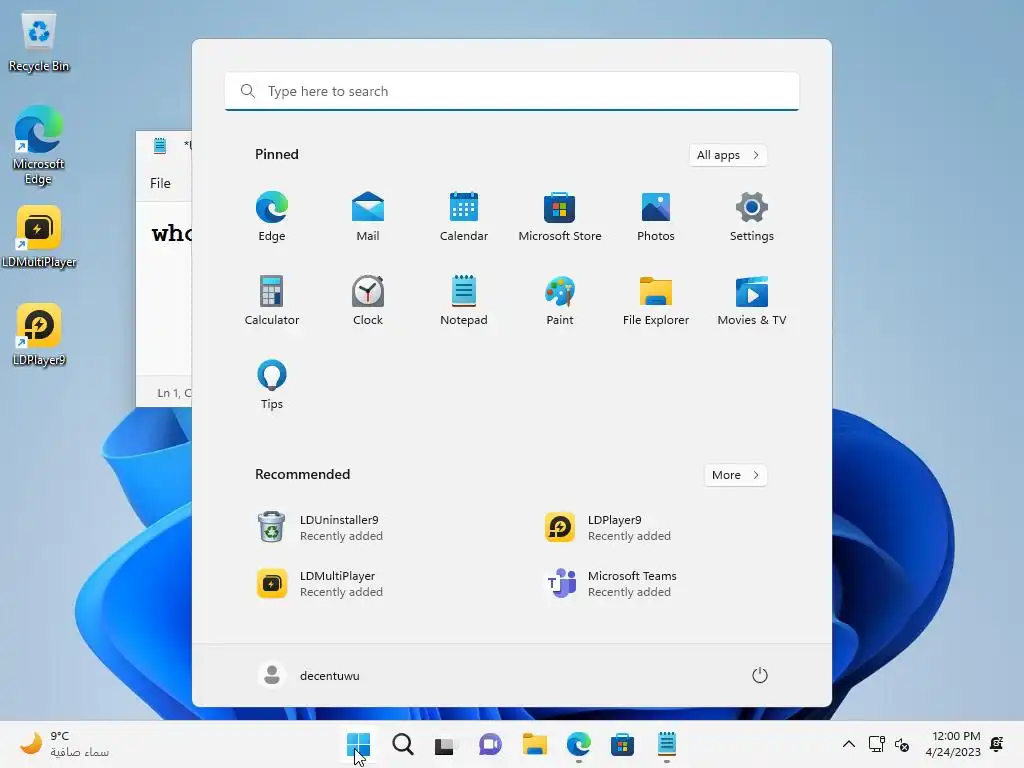1024x768 pixels.
Task: Open Task View on the taskbar
Action: 447,744
